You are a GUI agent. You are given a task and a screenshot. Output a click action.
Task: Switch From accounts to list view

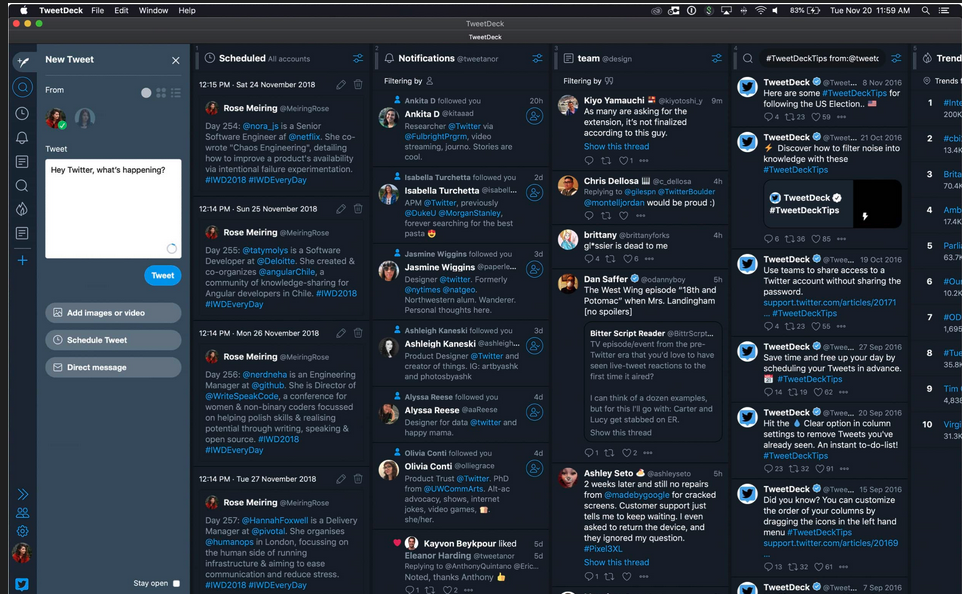(176, 93)
